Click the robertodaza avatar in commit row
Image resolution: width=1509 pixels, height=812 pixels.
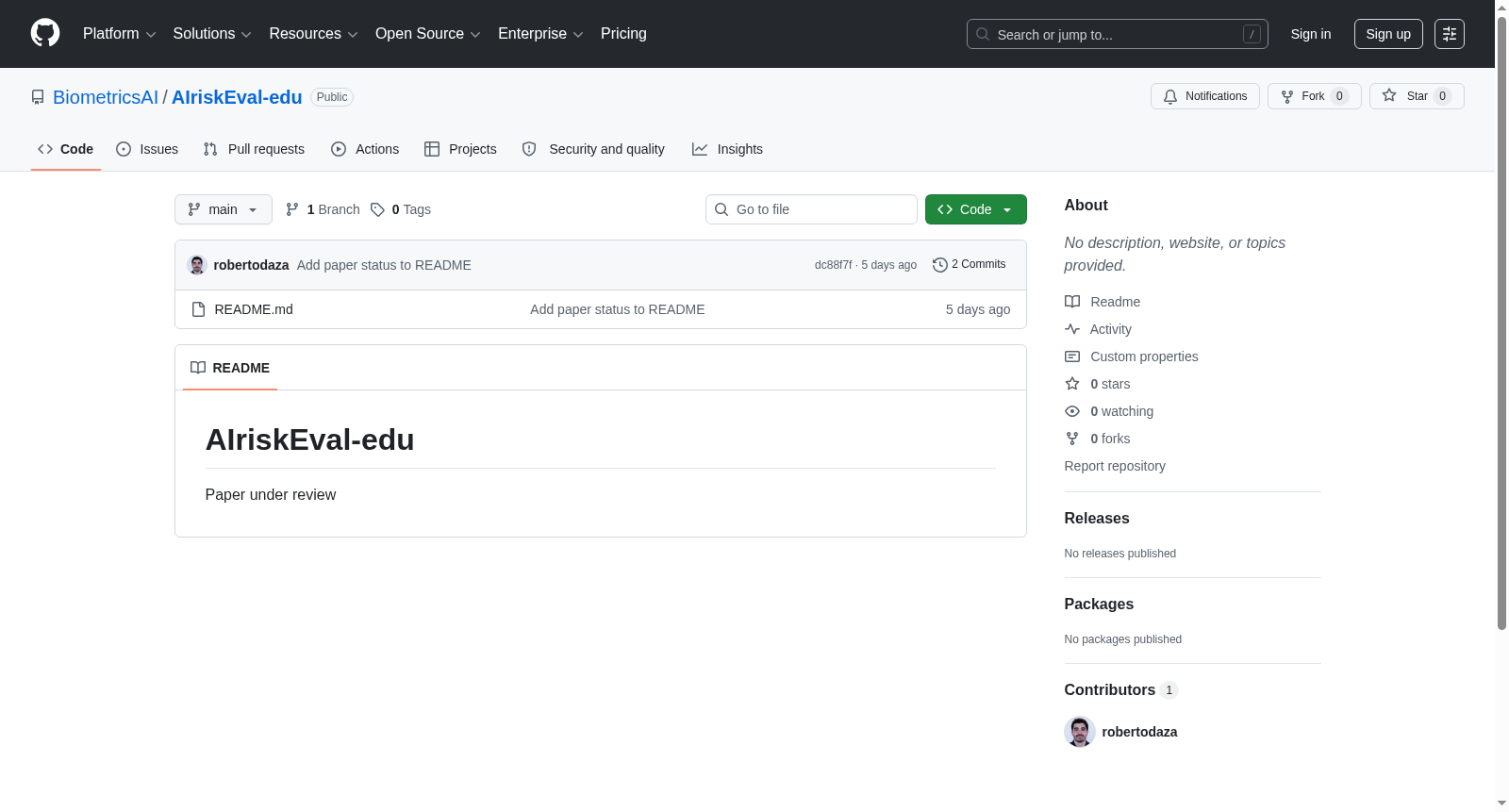tap(197, 265)
